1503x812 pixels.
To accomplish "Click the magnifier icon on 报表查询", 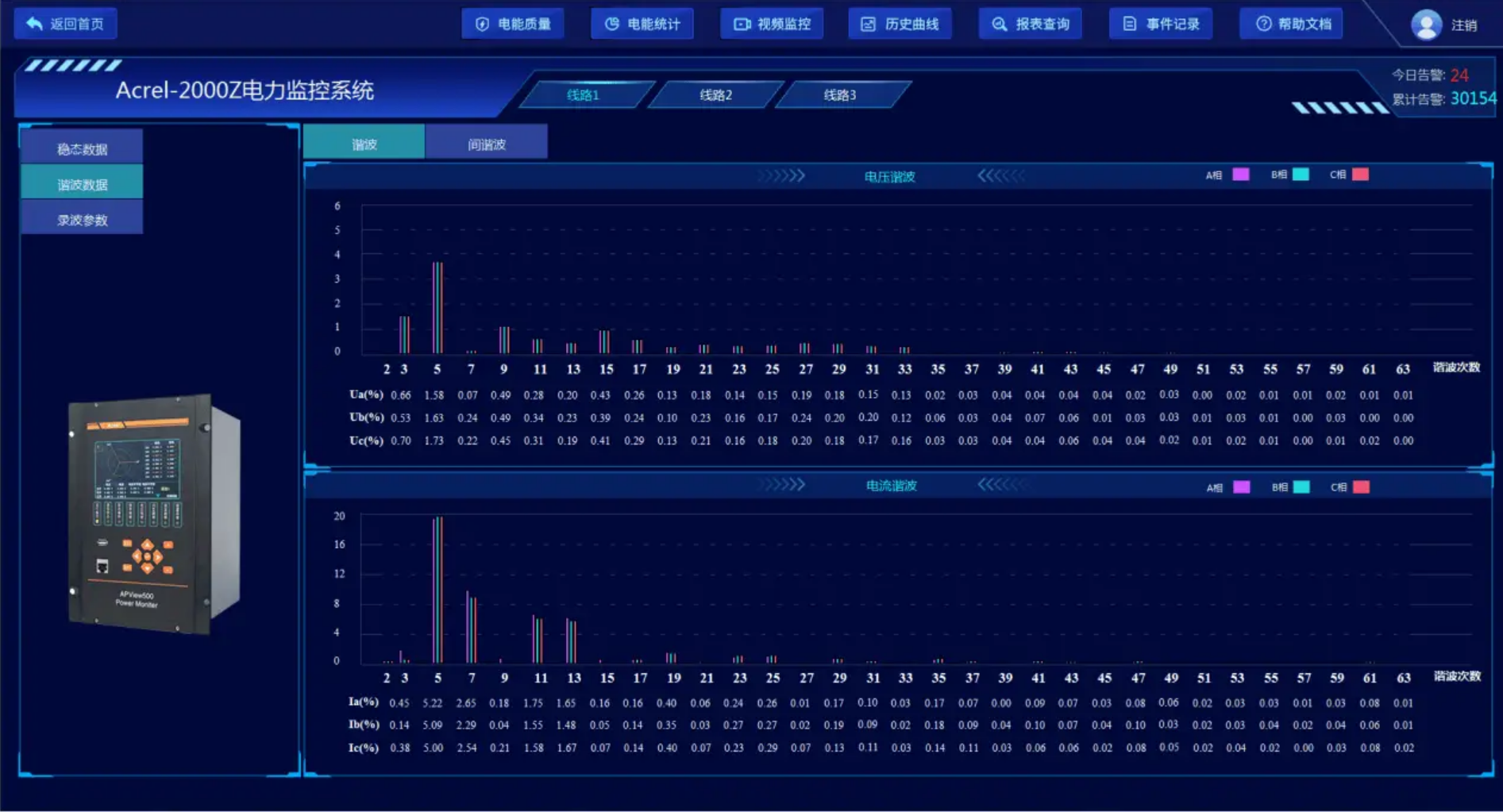I will coord(1000,24).
